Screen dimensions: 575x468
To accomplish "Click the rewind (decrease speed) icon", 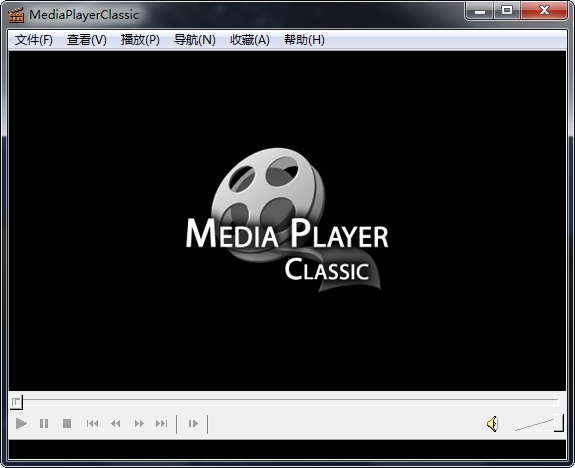I will pos(116,424).
